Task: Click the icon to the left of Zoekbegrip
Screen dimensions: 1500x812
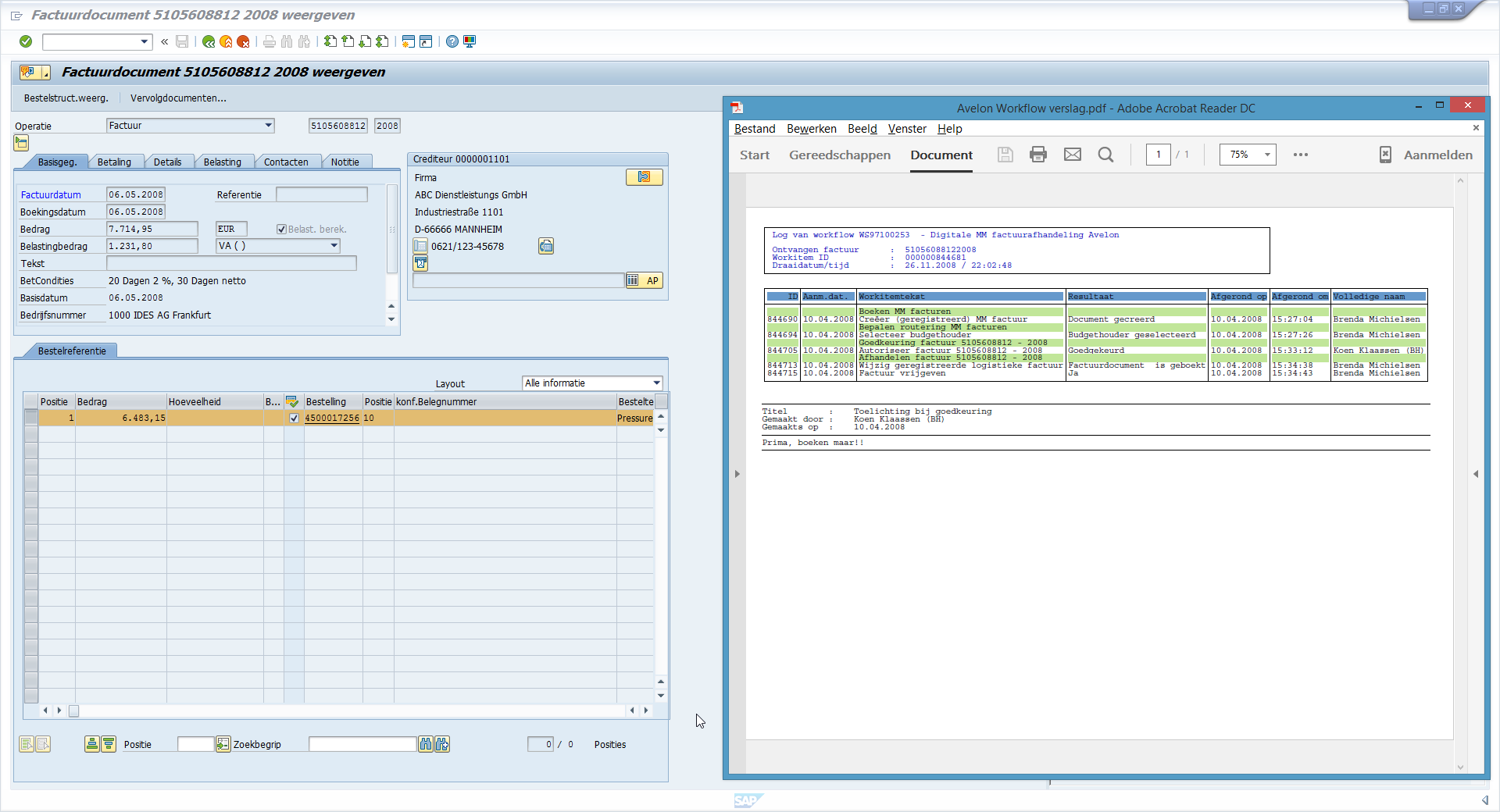Action: pos(223,744)
